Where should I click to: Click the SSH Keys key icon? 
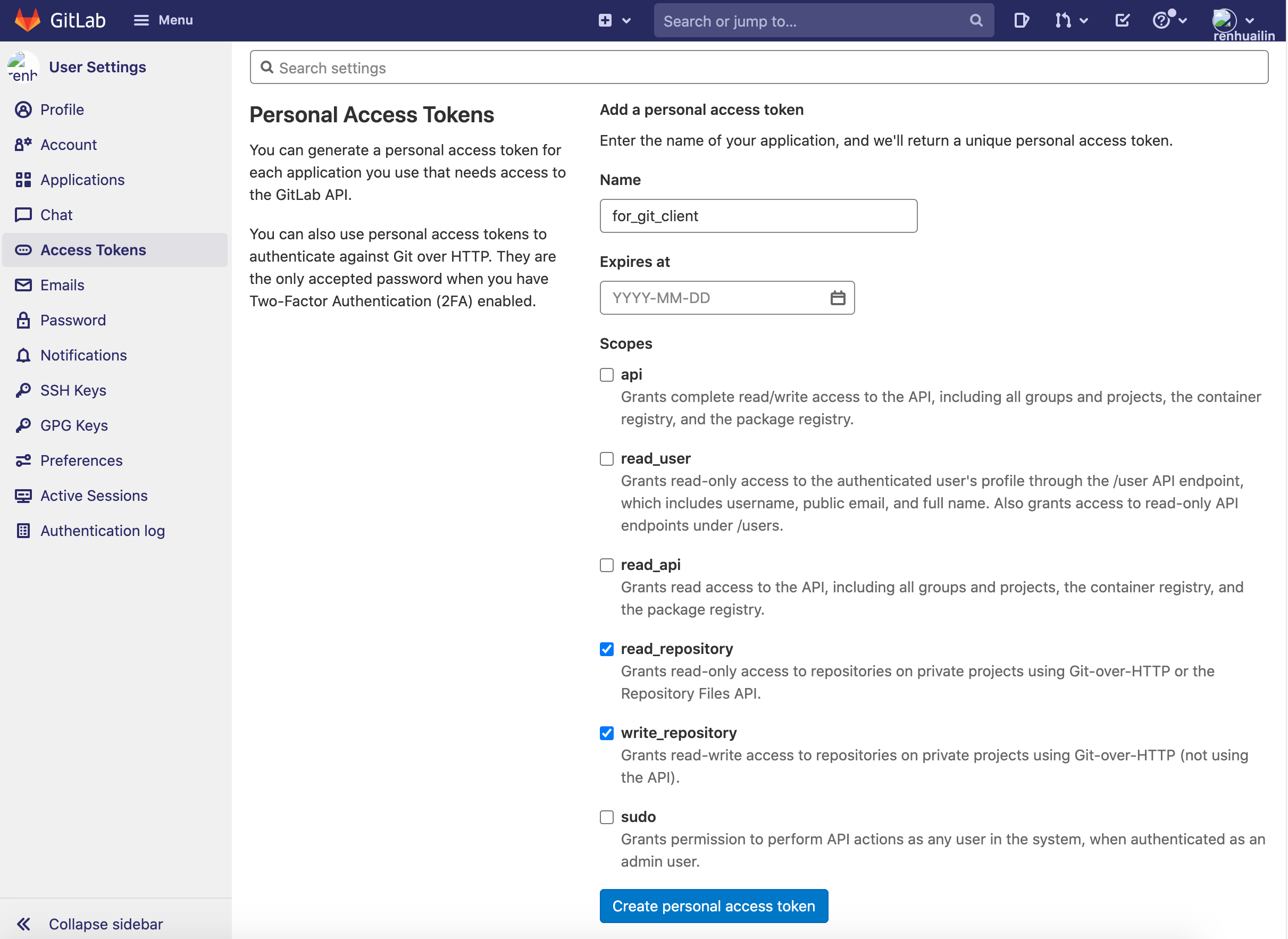click(x=23, y=390)
